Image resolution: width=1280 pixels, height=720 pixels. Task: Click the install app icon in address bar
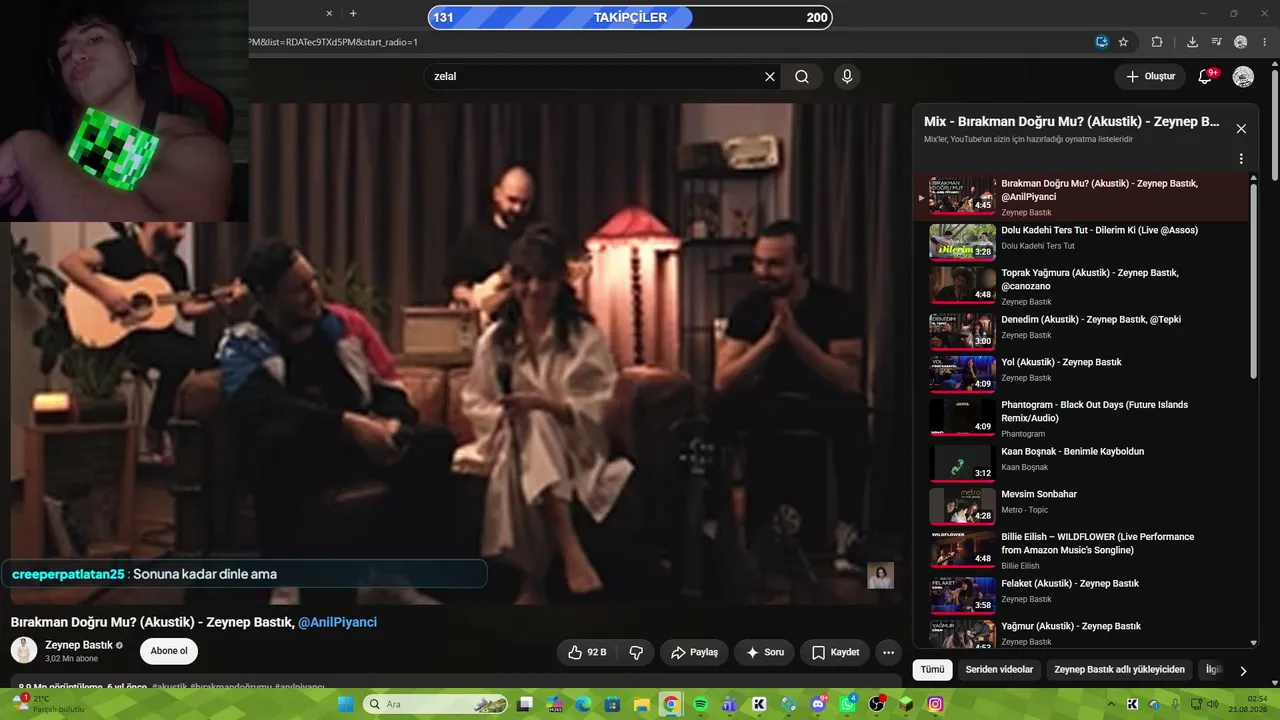(x=1101, y=42)
